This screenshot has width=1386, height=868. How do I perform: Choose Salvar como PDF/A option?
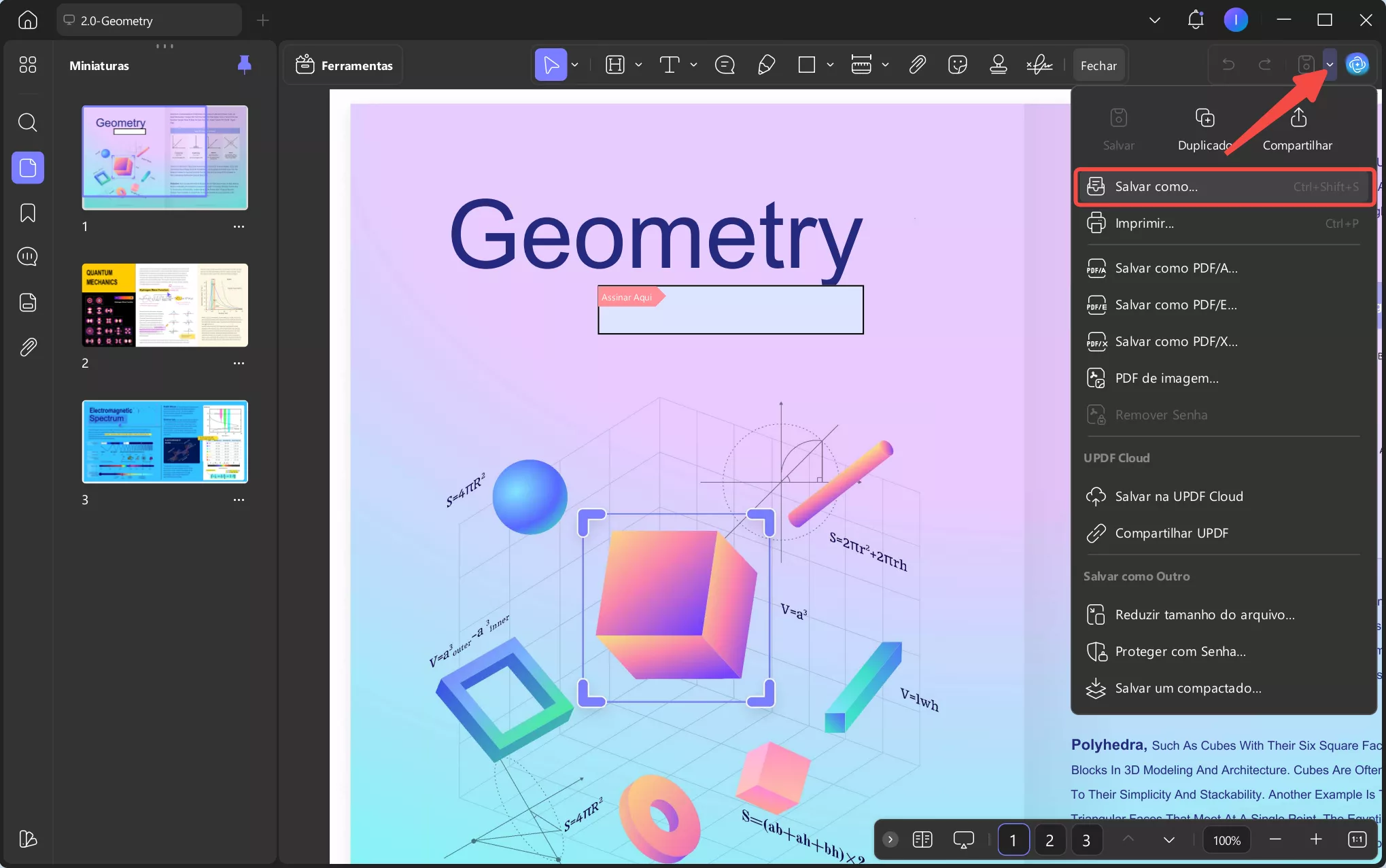click(1176, 268)
